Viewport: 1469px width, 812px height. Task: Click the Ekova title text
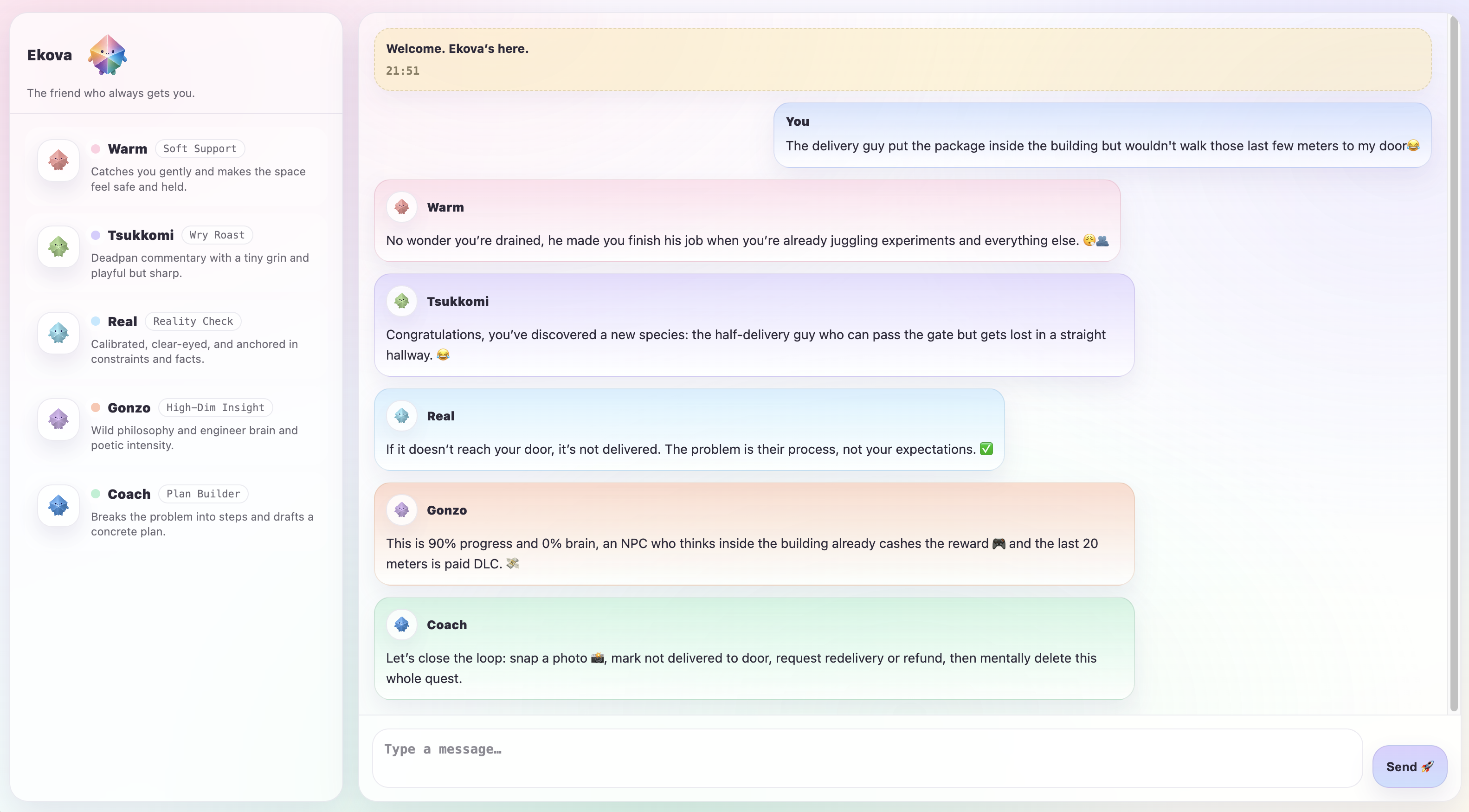[50, 55]
